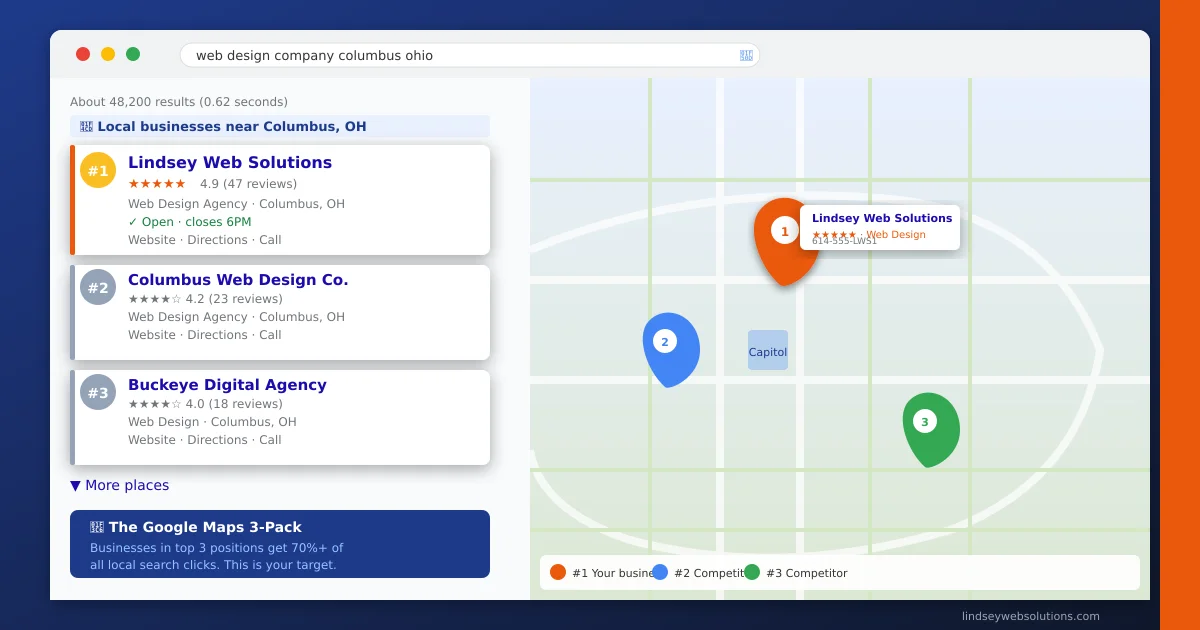
Task: Select the orange map pin number 1
Action: 785,240
